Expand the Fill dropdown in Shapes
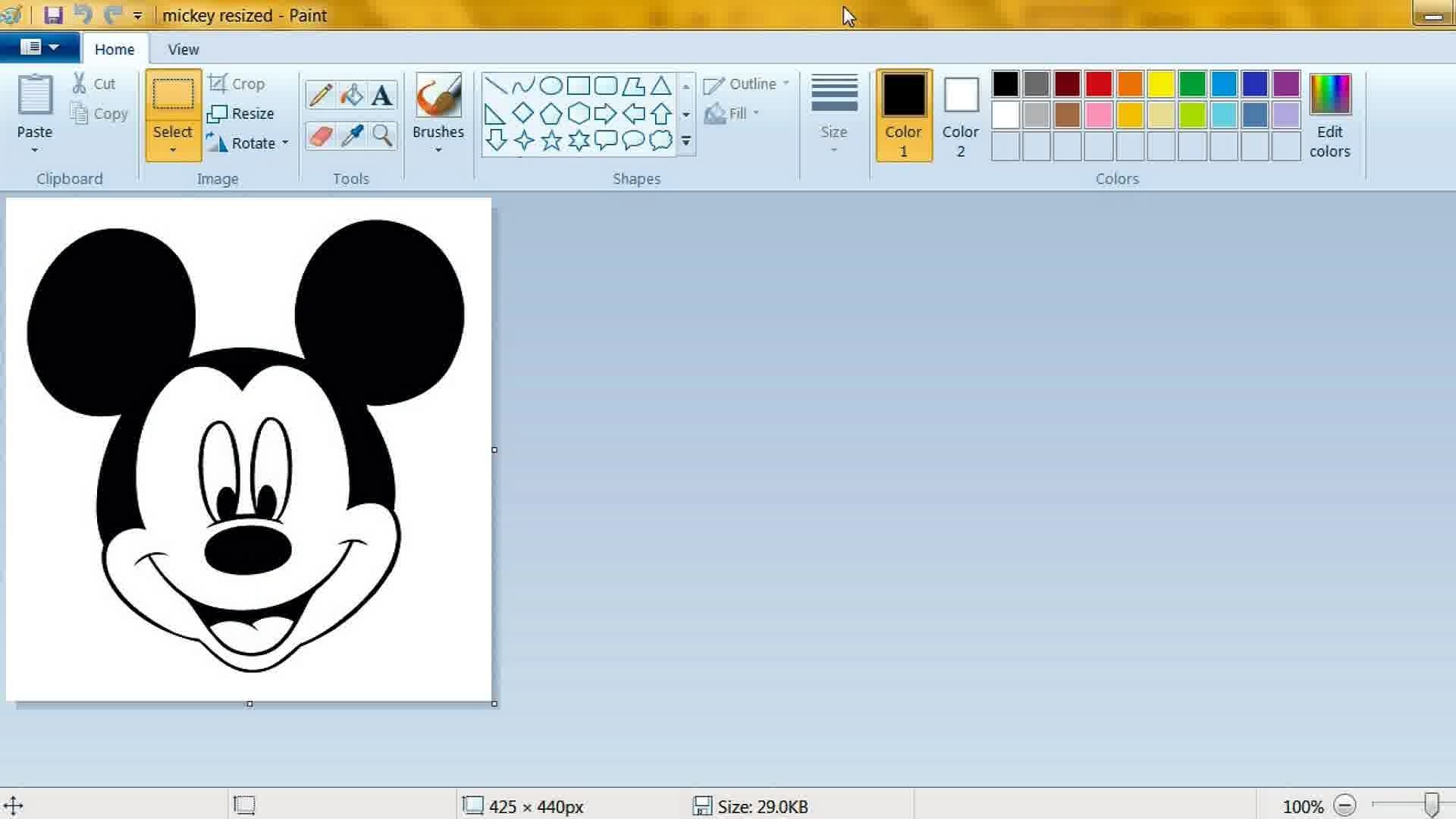The width and height of the screenshot is (1456, 819). [758, 113]
